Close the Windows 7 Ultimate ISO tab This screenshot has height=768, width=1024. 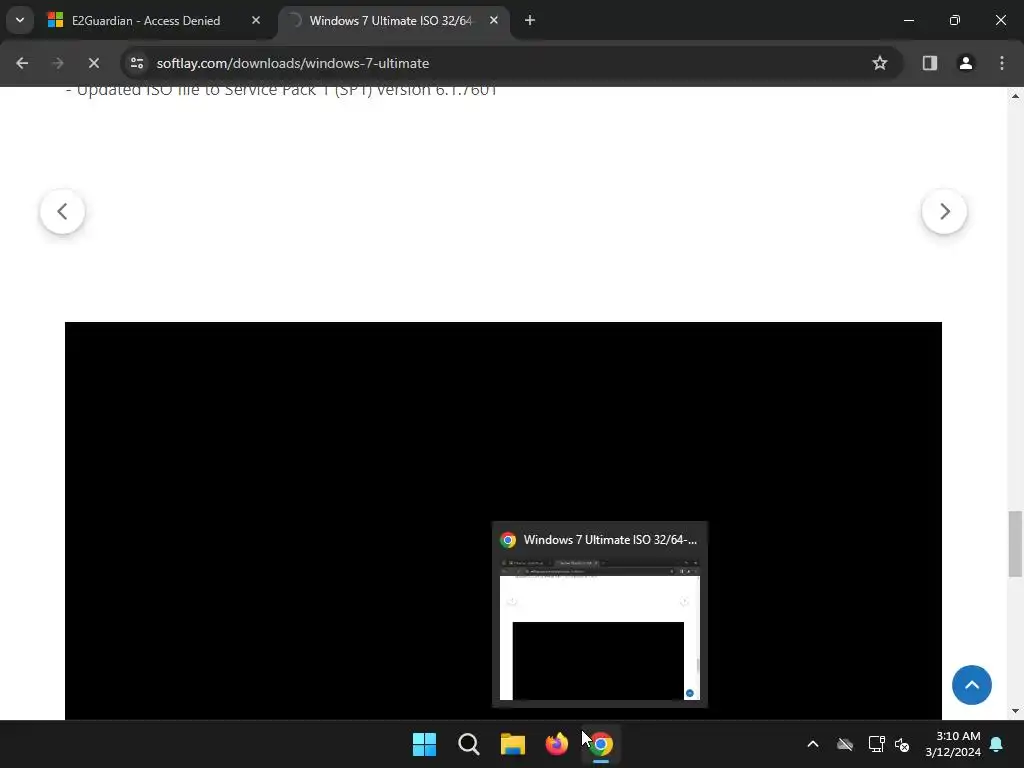(494, 20)
